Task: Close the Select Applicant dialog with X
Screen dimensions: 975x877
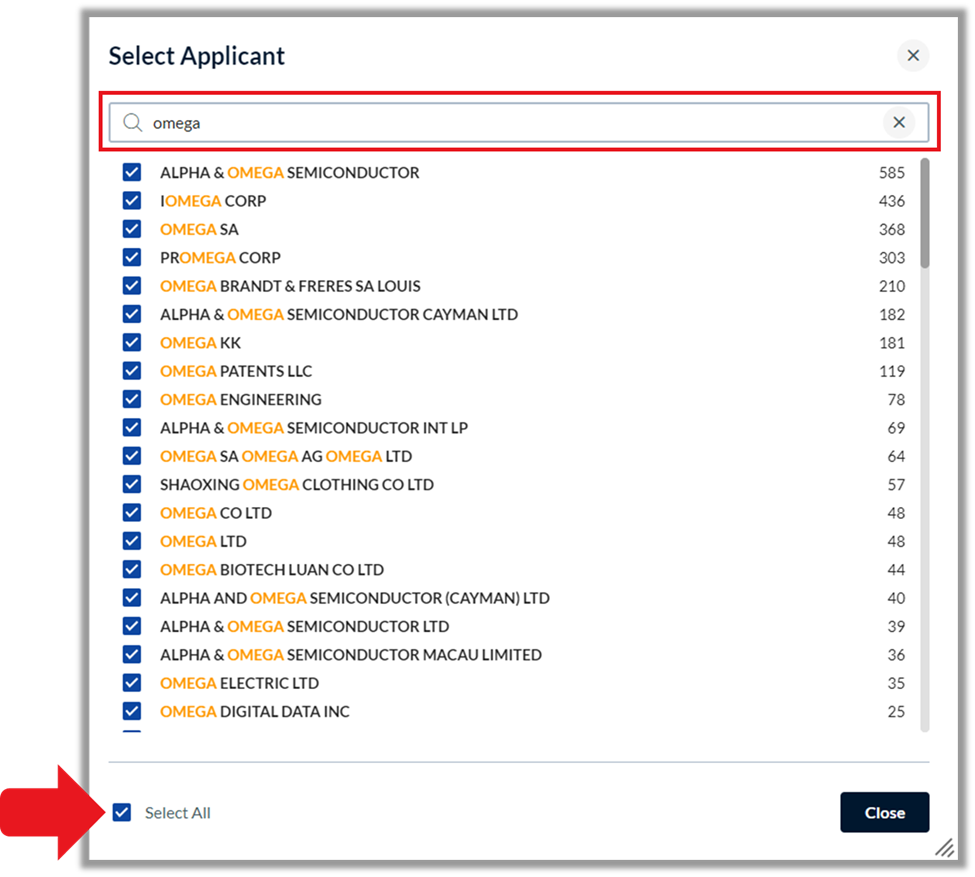Action: (x=913, y=56)
